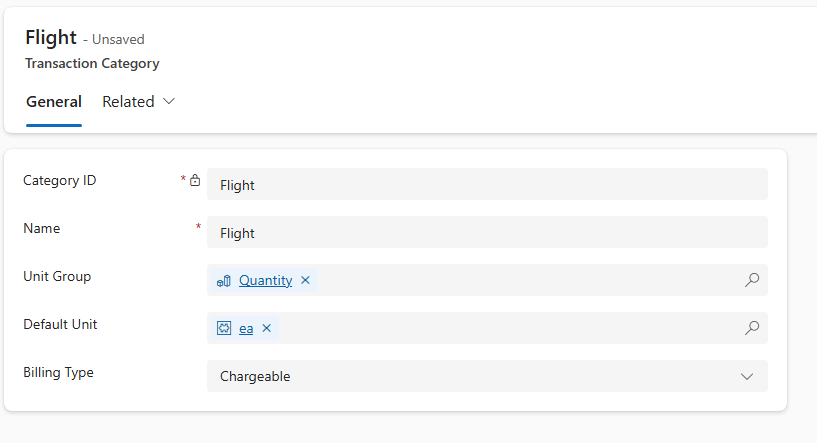Click the lock icon beside Category ID
Image resolution: width=817 pixels, height=443 pixels.
(x=195, y=181)
